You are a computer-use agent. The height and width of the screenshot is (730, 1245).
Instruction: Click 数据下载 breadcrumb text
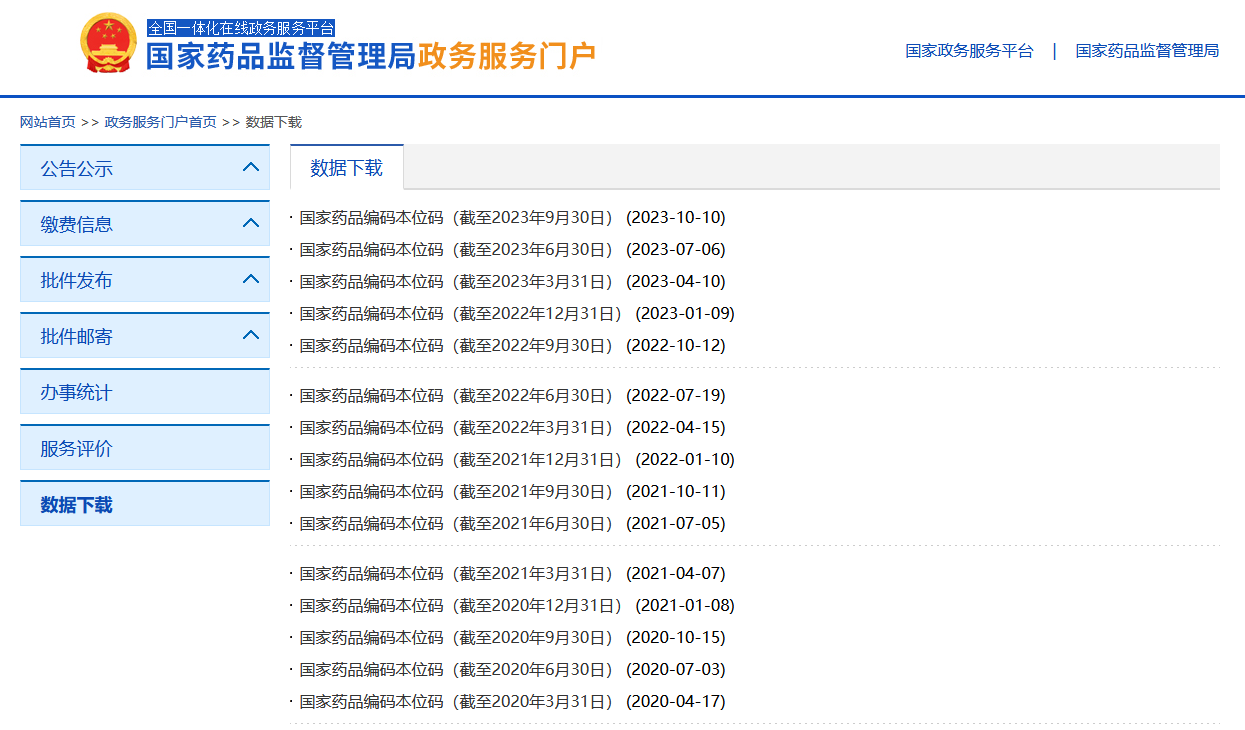point(274,122)
